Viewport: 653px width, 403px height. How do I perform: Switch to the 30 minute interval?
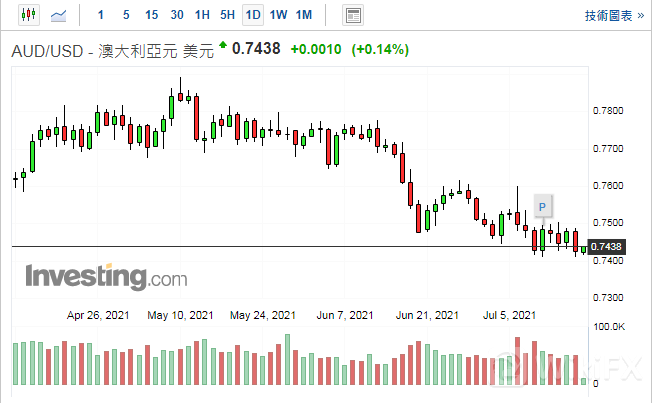[x=177, y=15]
